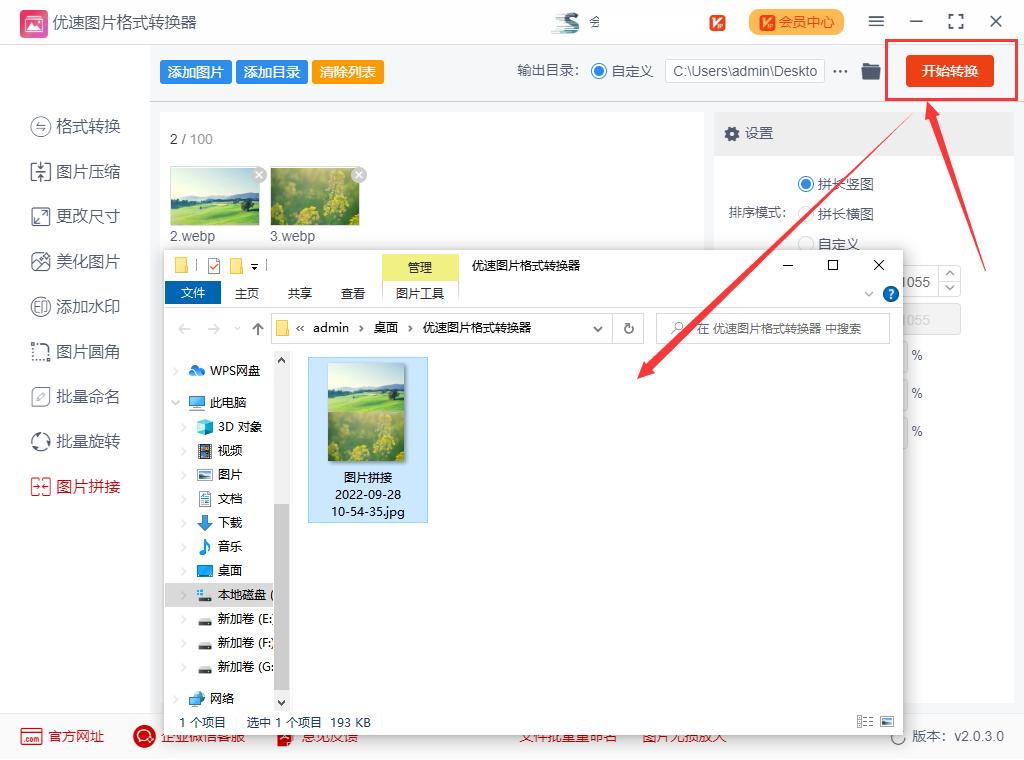The image size is (1024, 760).
Task: Open the Explorer address bar dropdown arrow
Action: (598, 328)
